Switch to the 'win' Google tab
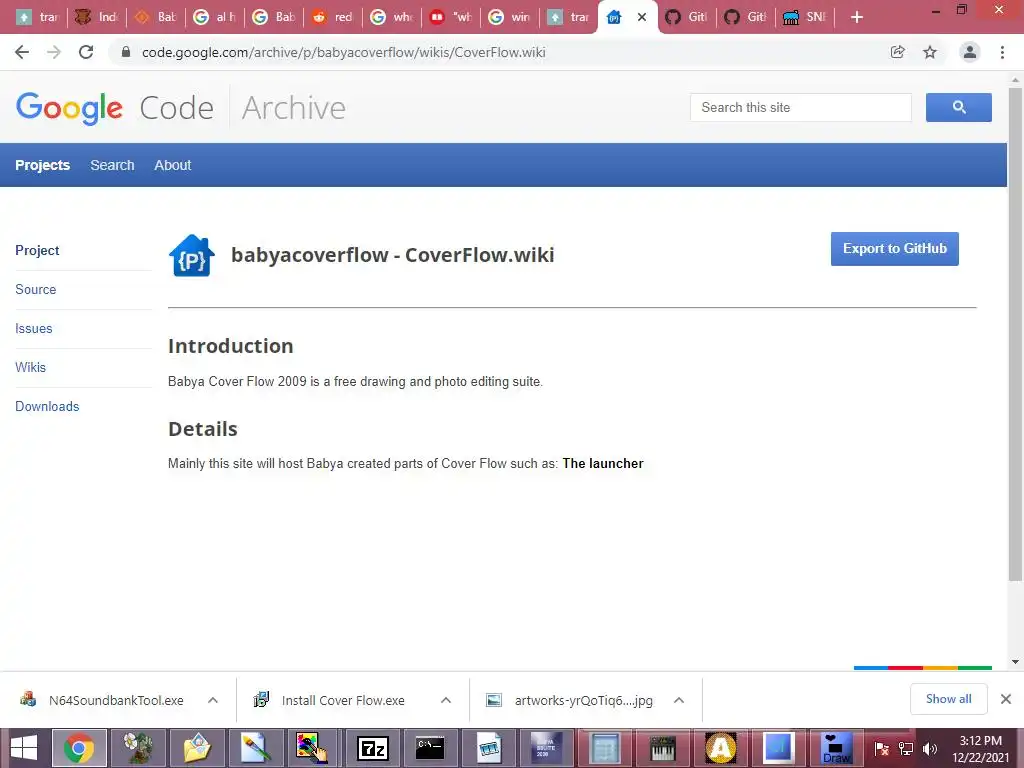The height and width of the screenshot is (768, 1024). (x=510, y=17)
